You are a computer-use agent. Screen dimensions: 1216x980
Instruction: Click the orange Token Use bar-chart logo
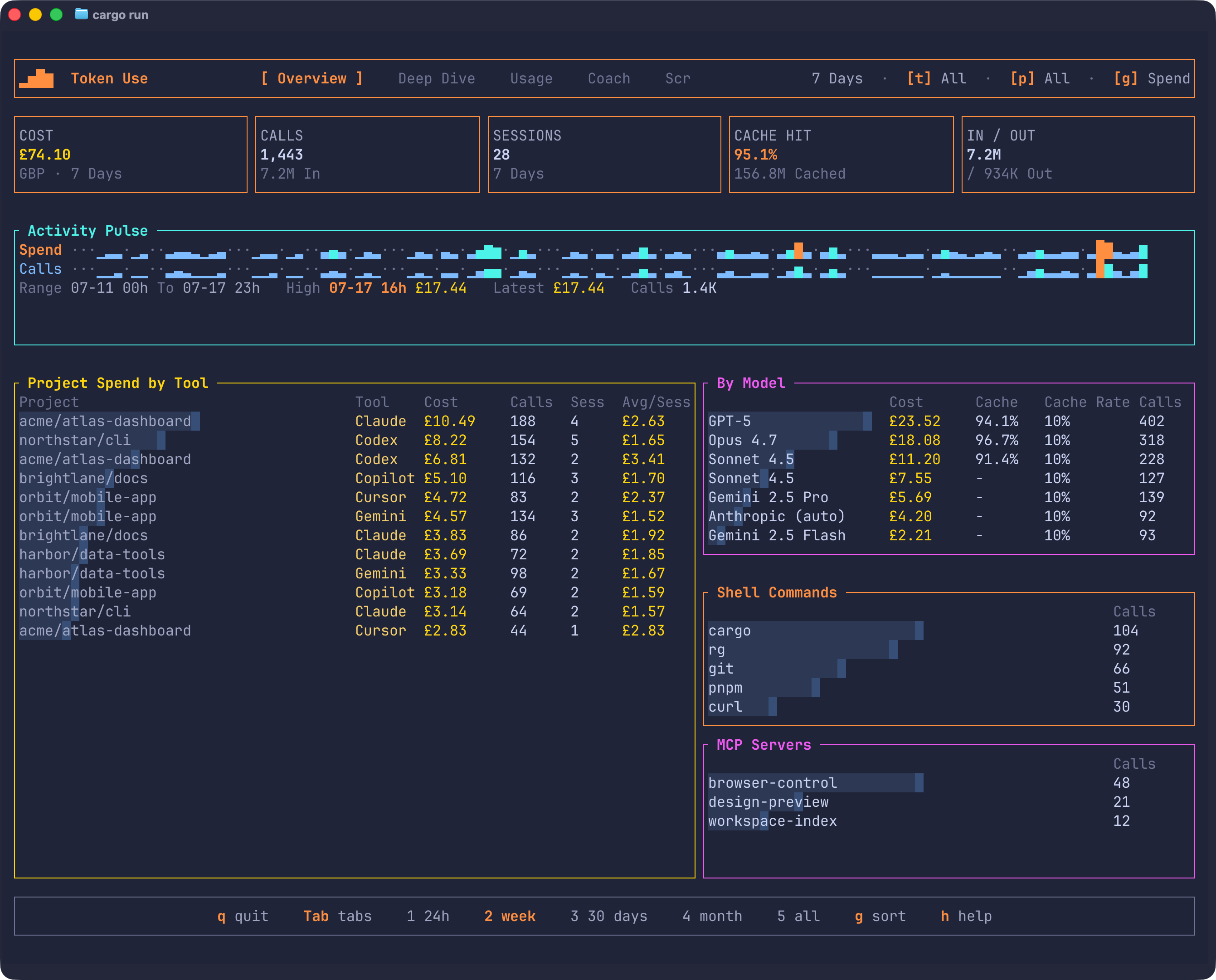click(x=36, y=78)
